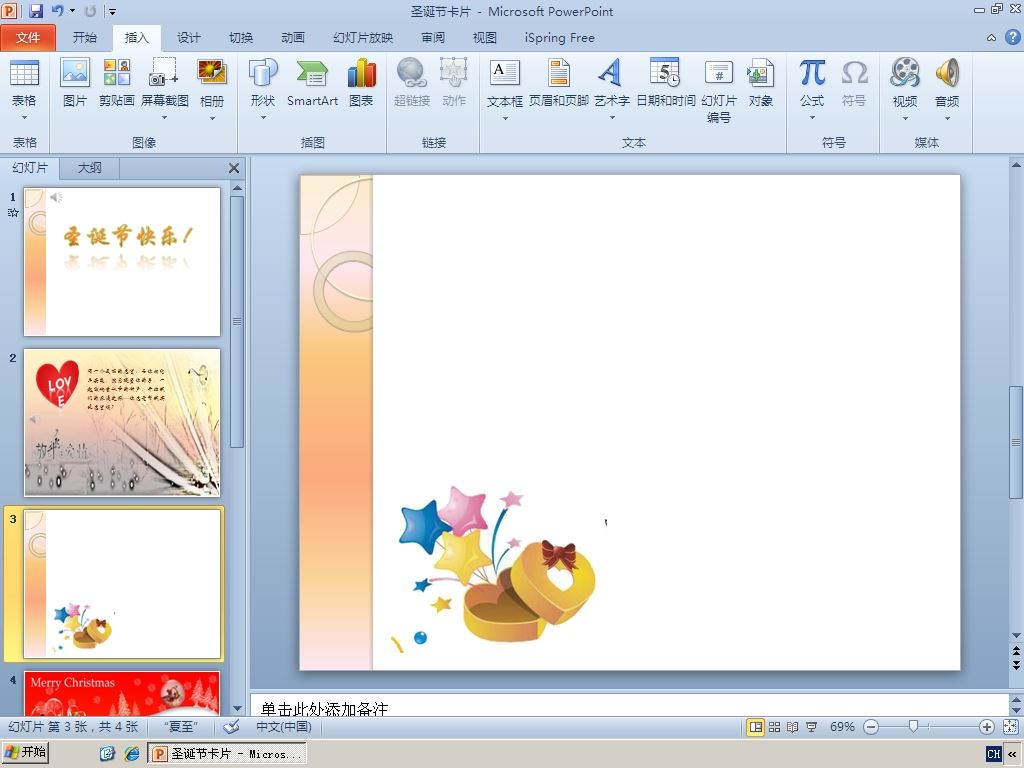Switch to Slide Sorter view

pyautogui.click(x=775, y=727)
